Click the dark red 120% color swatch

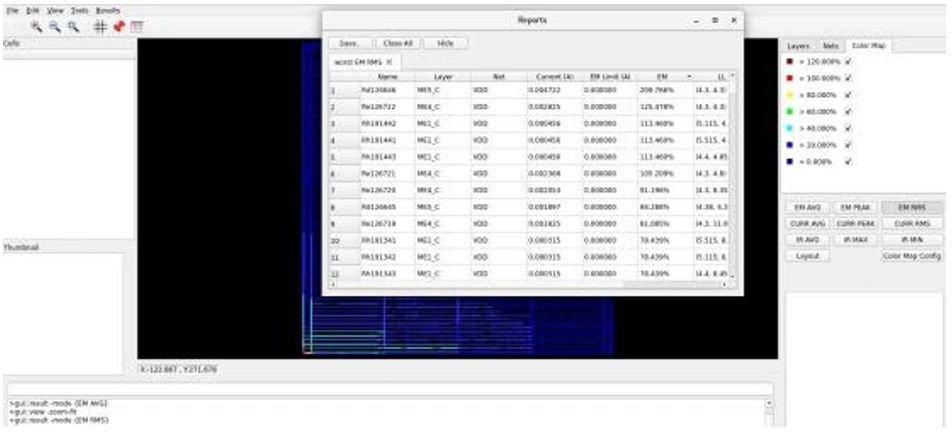[790, 62]
